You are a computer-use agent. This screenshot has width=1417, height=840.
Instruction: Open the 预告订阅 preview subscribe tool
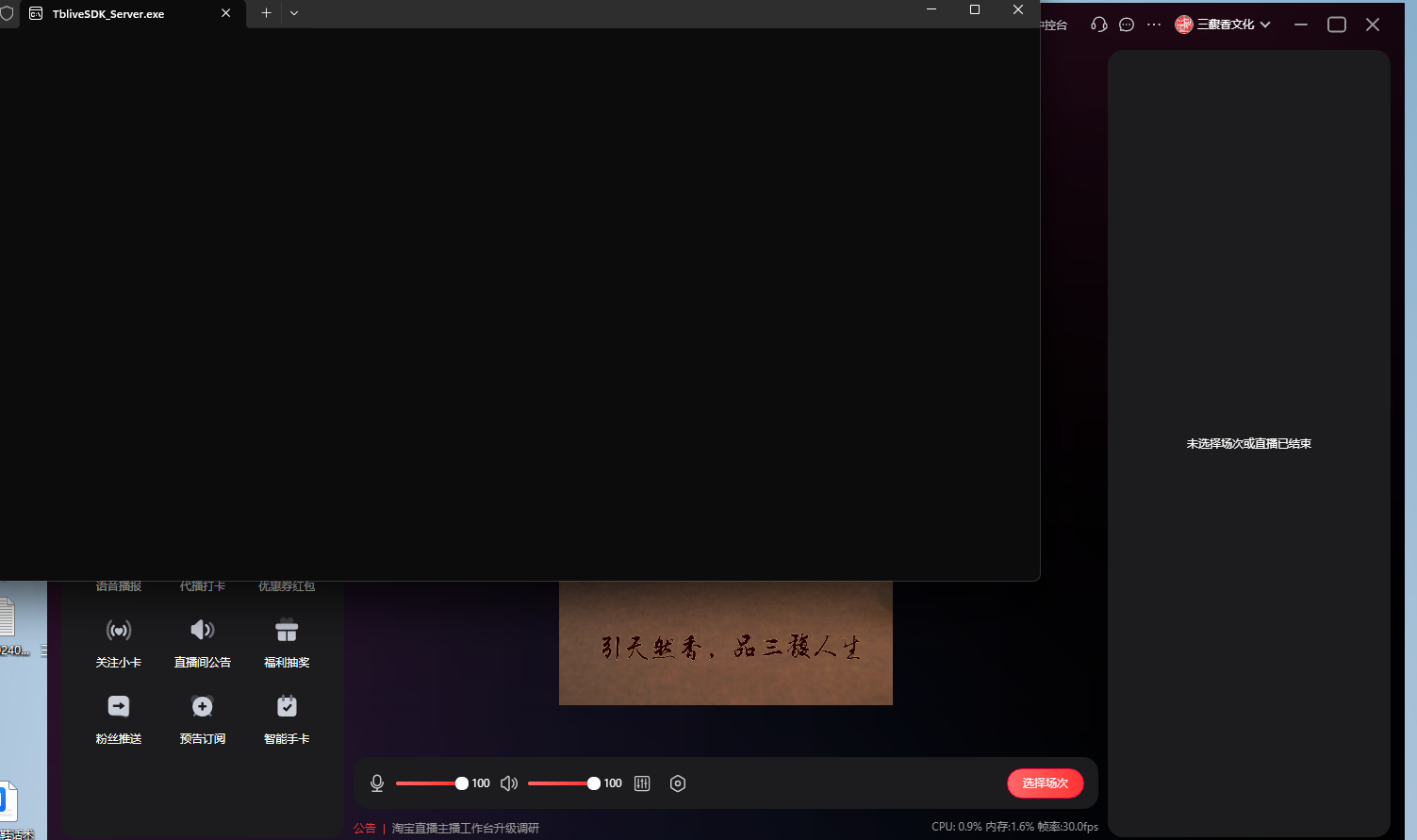[202, 718]
